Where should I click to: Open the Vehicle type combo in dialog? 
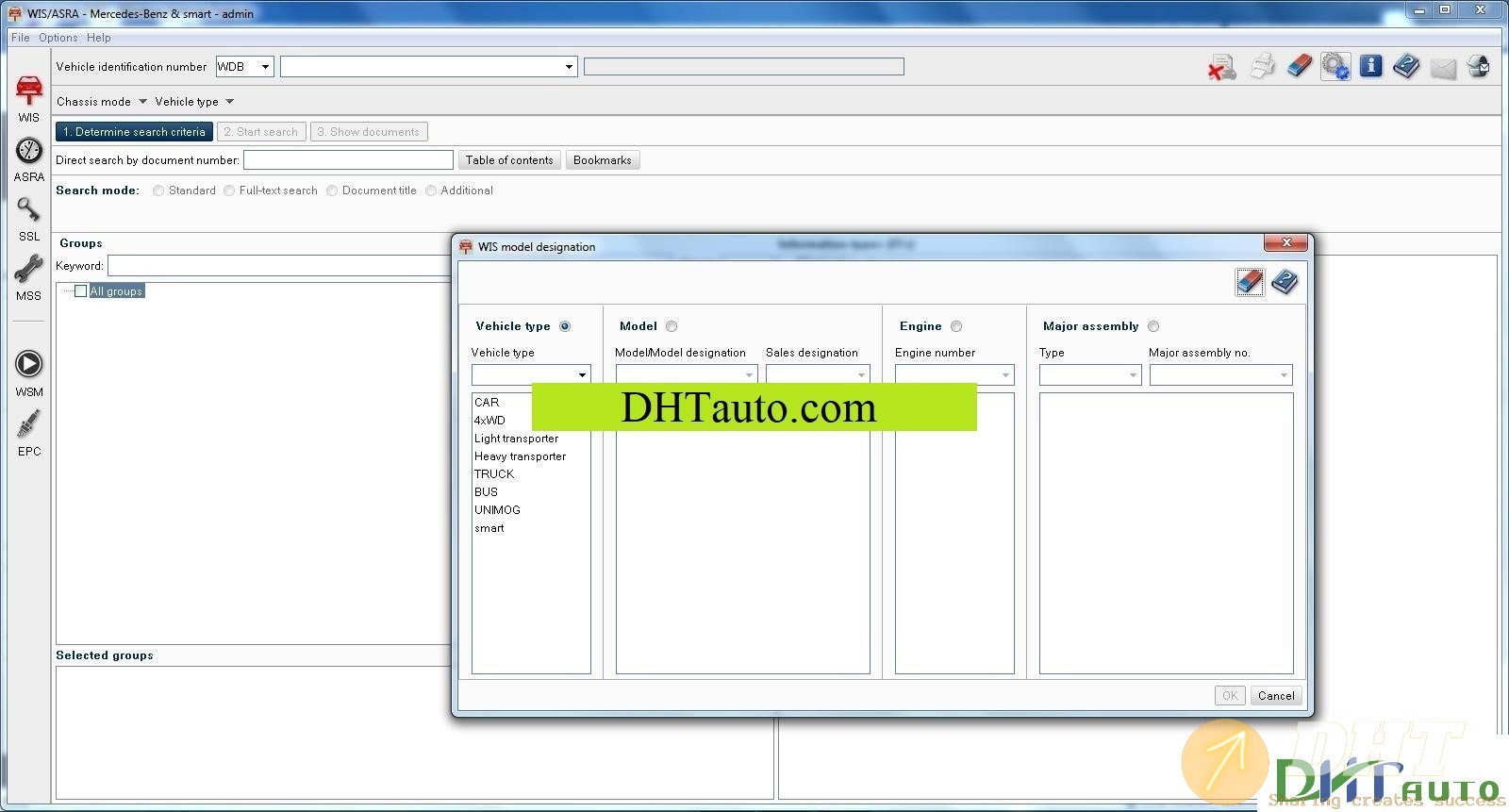click(531, 374)
